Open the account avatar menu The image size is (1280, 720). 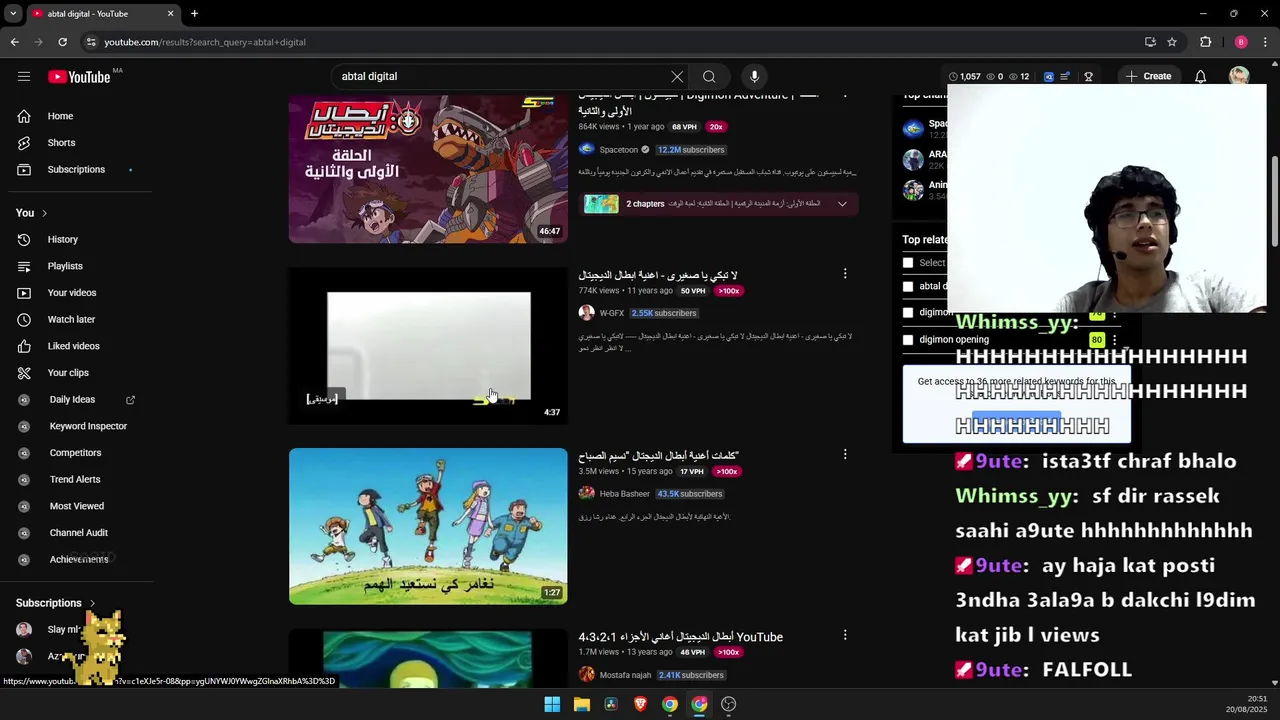[x=1239, y=77]
